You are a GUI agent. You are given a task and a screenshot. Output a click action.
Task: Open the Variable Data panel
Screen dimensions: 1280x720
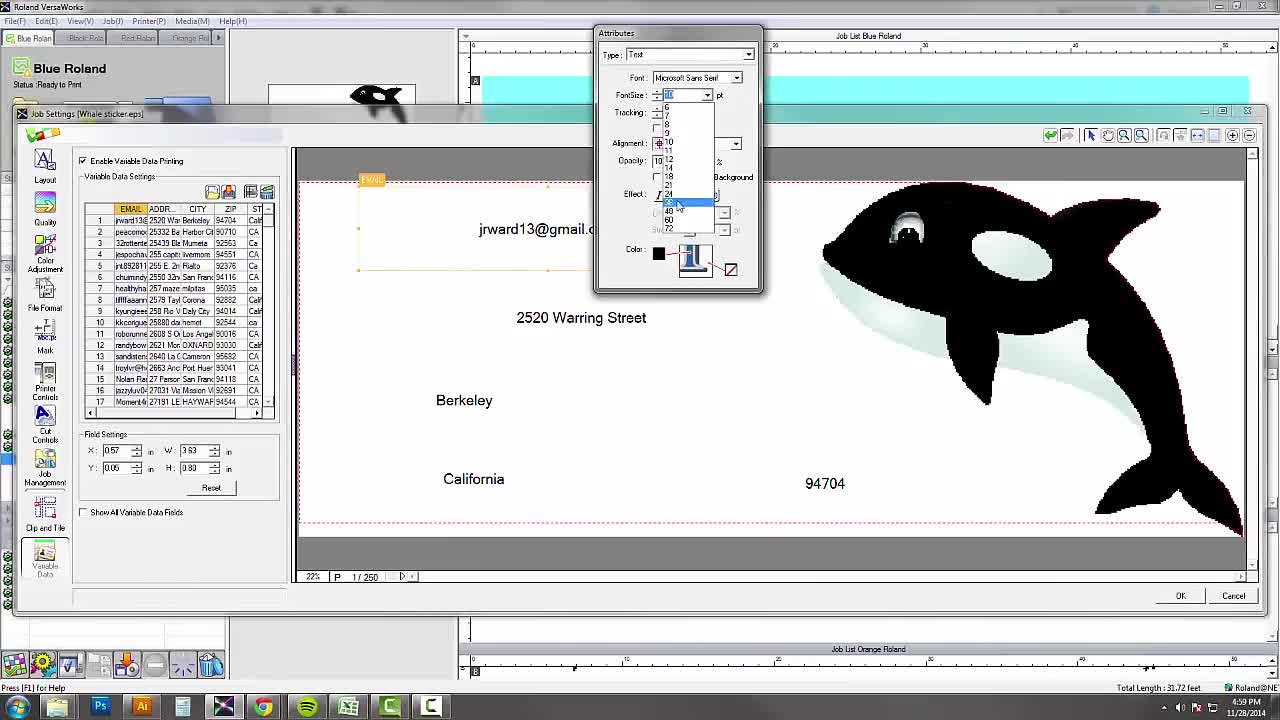pyautogui.click(x=45, y=560)
